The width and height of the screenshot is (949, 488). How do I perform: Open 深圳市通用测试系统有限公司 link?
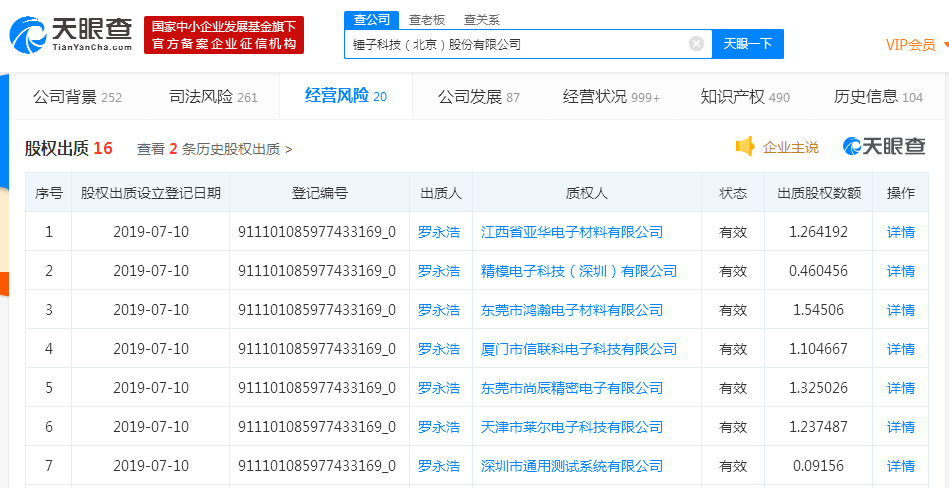572,466
